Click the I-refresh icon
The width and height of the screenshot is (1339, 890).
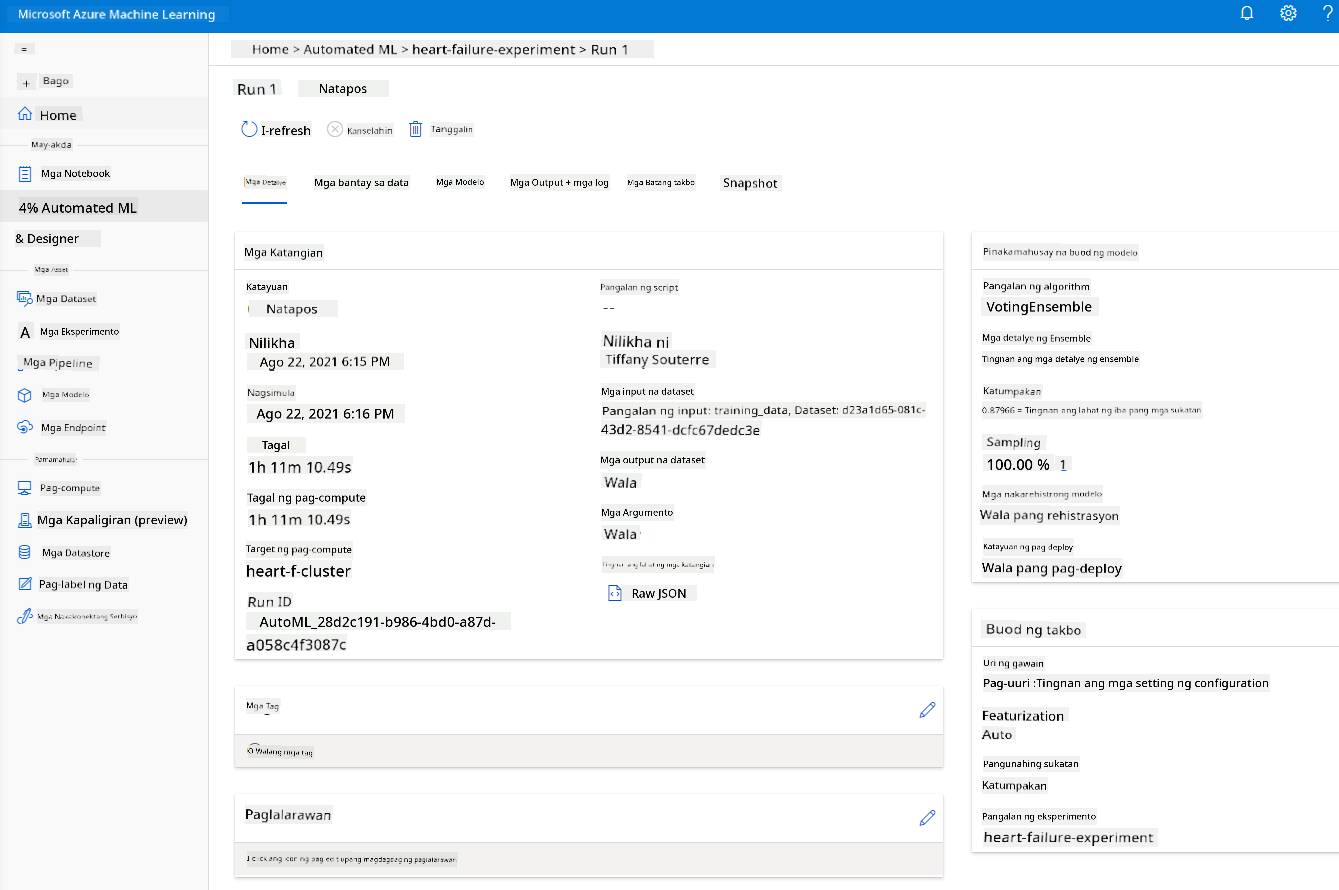[x=249, y=129]
